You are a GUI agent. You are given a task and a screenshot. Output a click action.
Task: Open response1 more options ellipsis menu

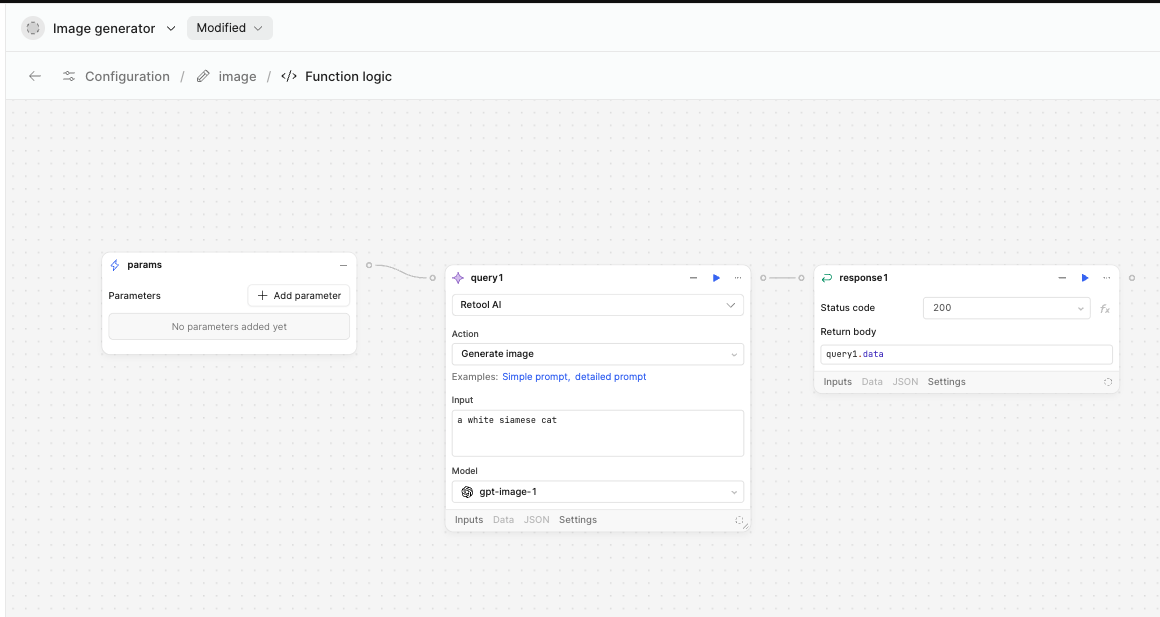click(1107, 278)
